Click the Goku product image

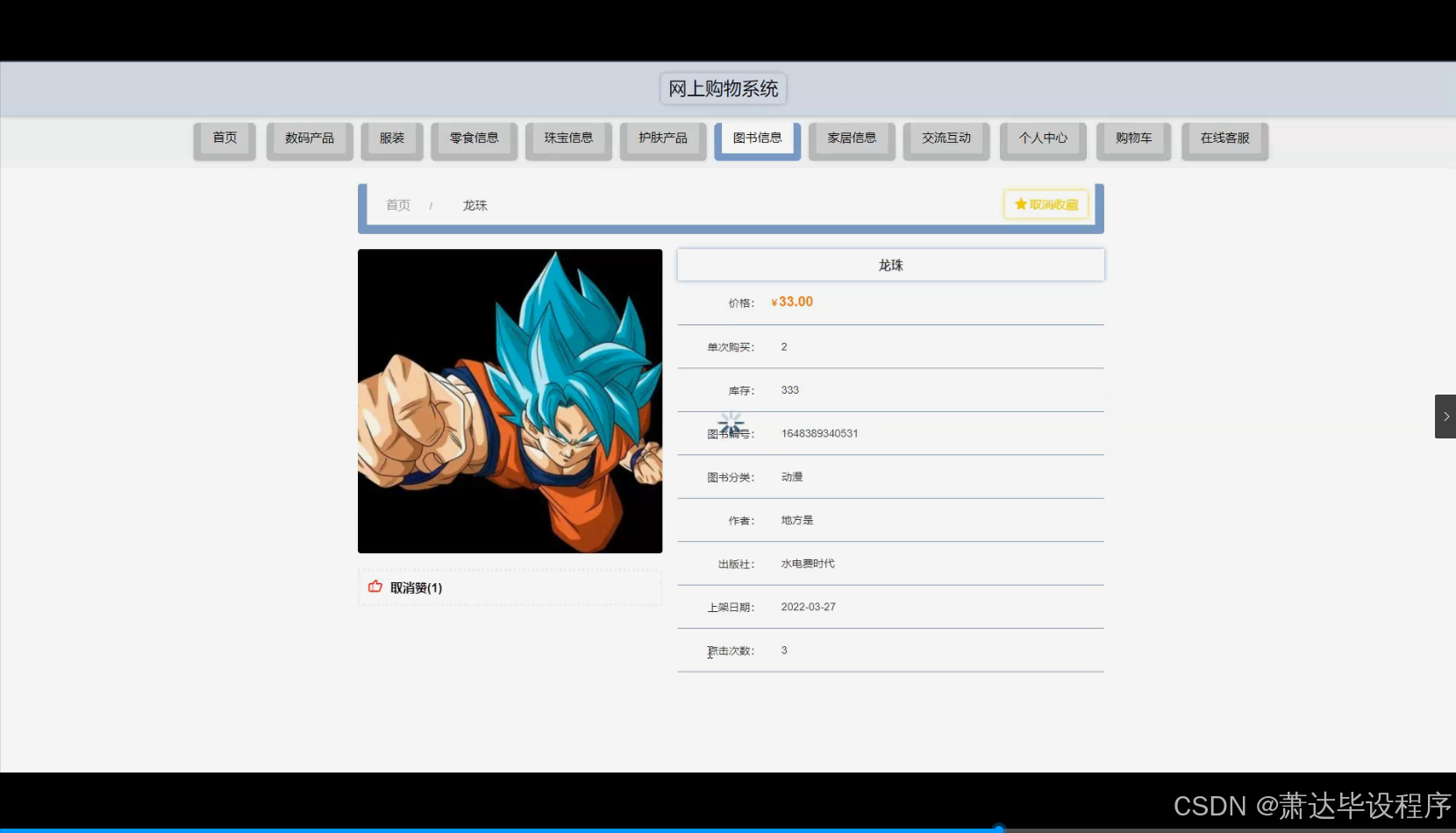510,401
